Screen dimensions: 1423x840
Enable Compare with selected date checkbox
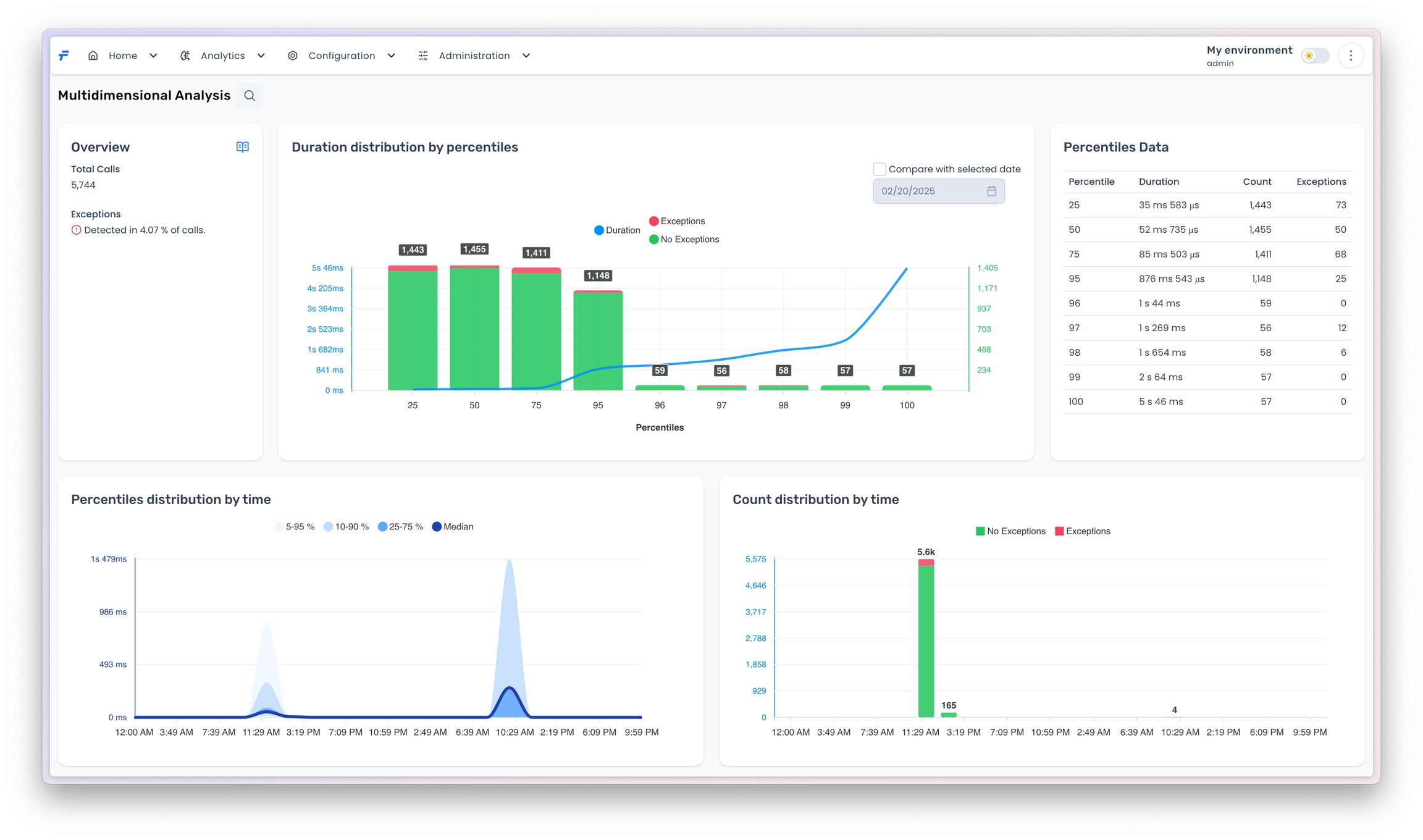coord(879,169)
